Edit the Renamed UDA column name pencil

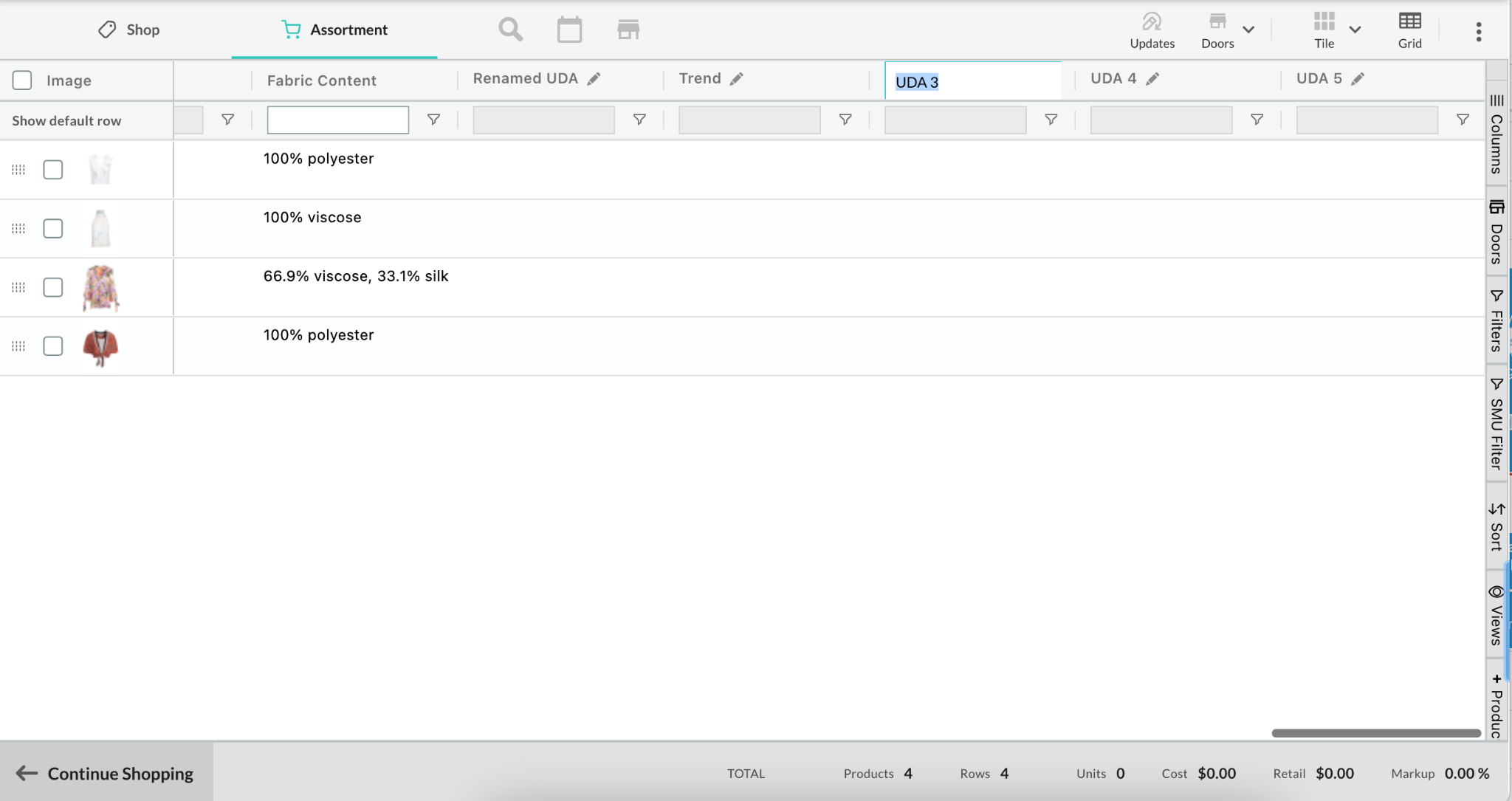[594, 79]
